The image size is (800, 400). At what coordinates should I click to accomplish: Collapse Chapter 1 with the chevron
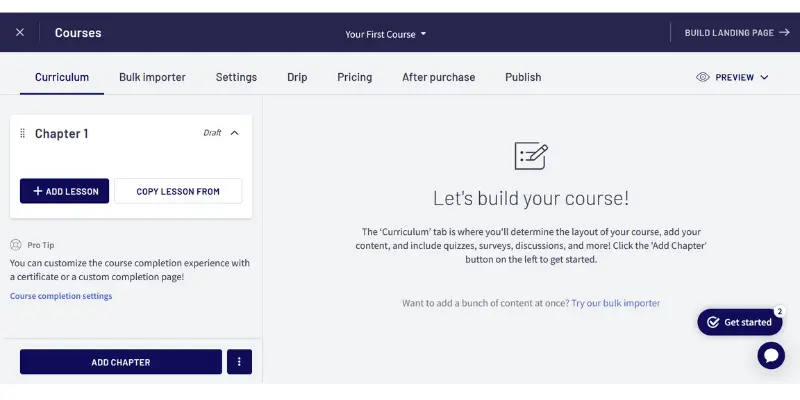coord(235,133)
